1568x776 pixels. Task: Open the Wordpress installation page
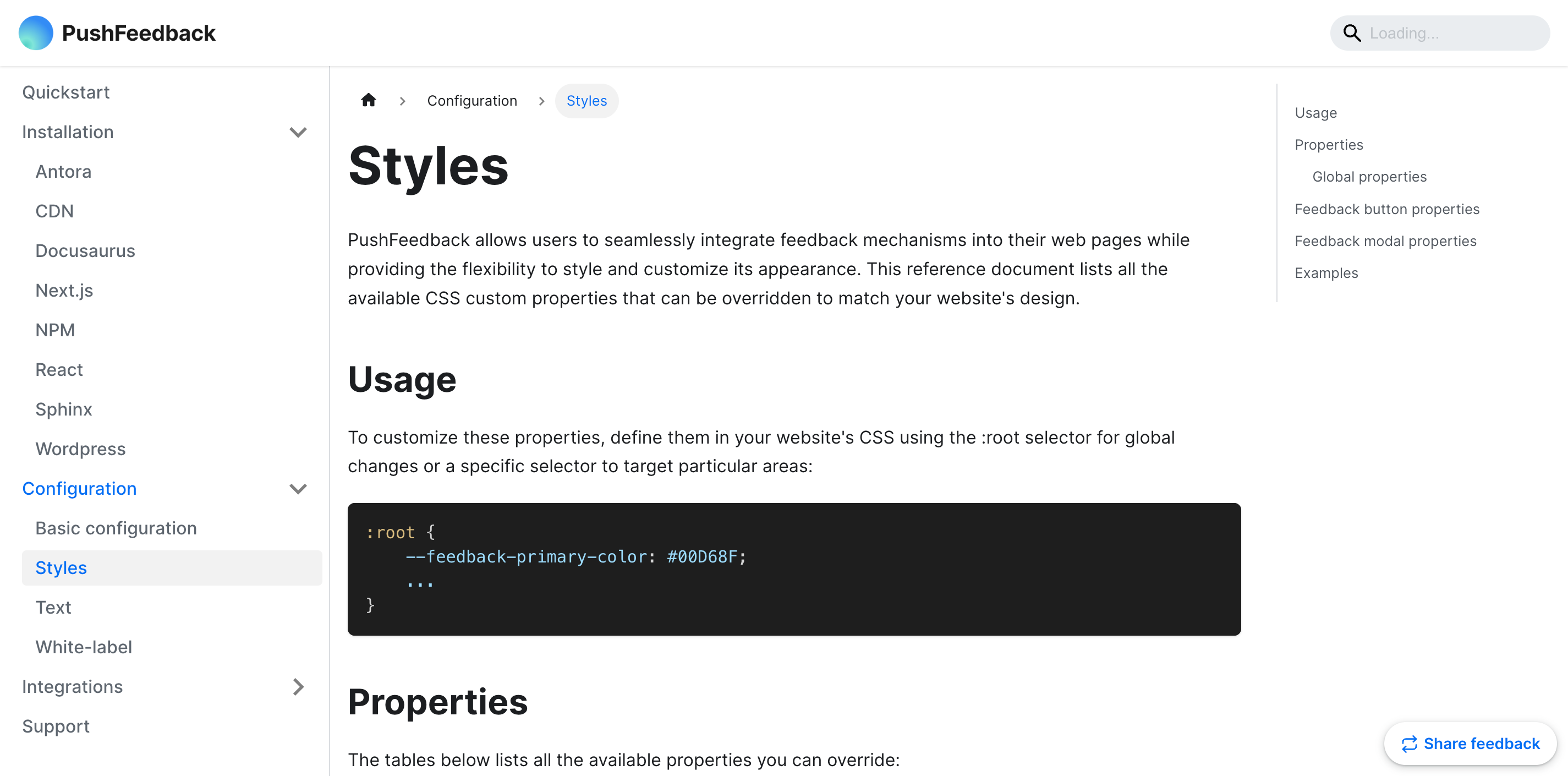(x=80, y=449)
